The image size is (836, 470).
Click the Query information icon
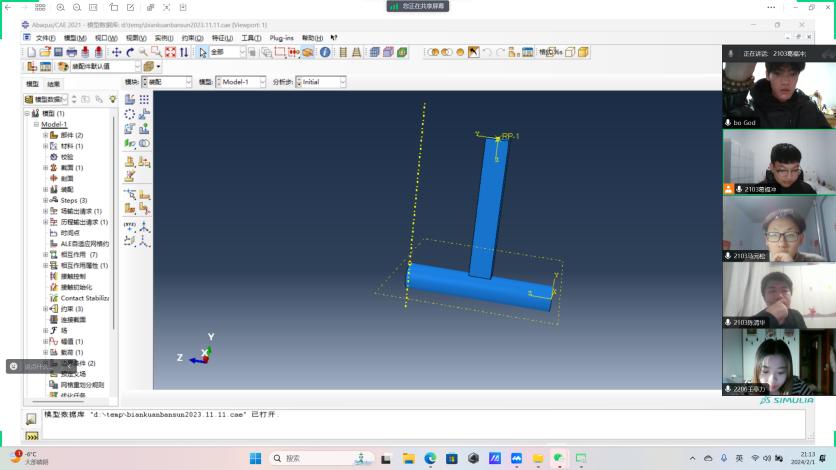click(324, 52)
